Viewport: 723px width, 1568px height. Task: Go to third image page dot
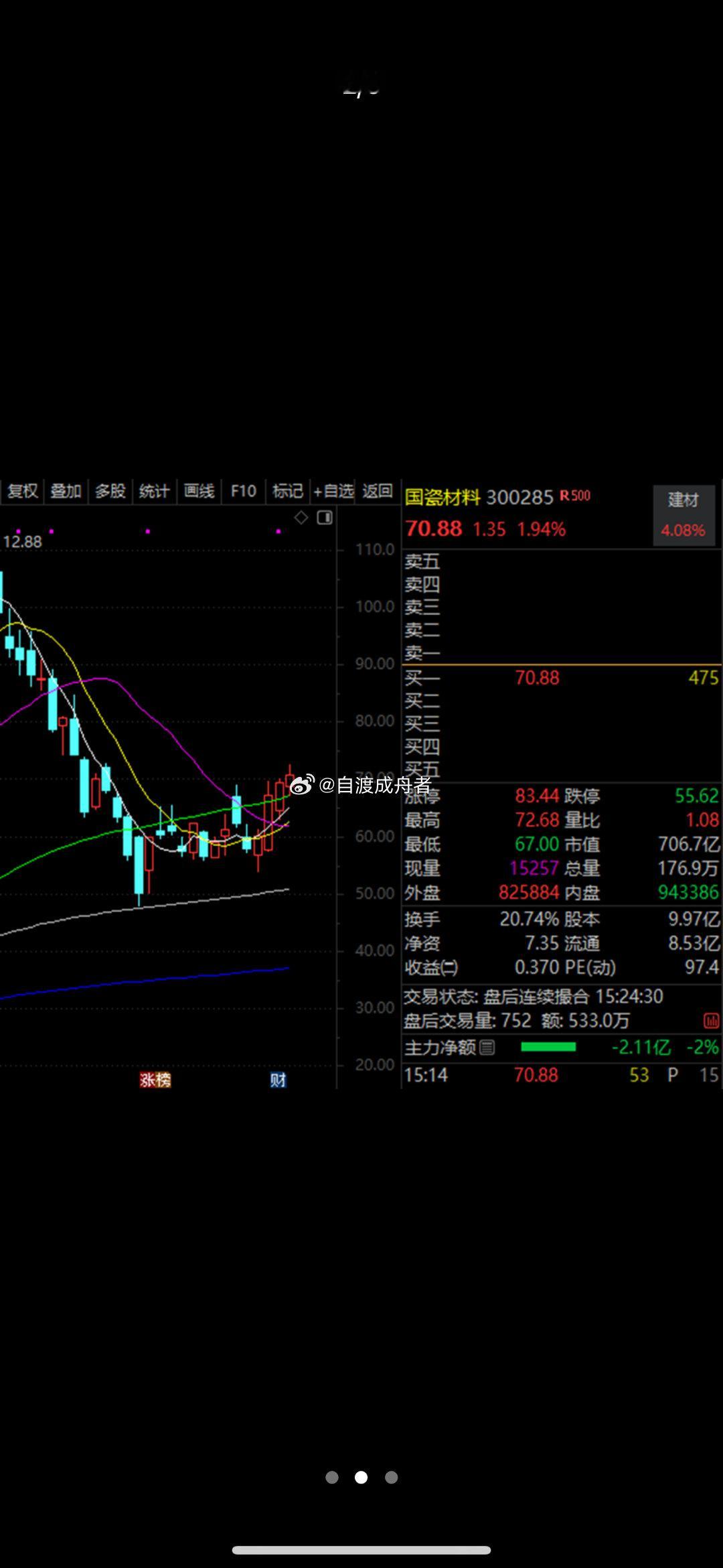392,1478
